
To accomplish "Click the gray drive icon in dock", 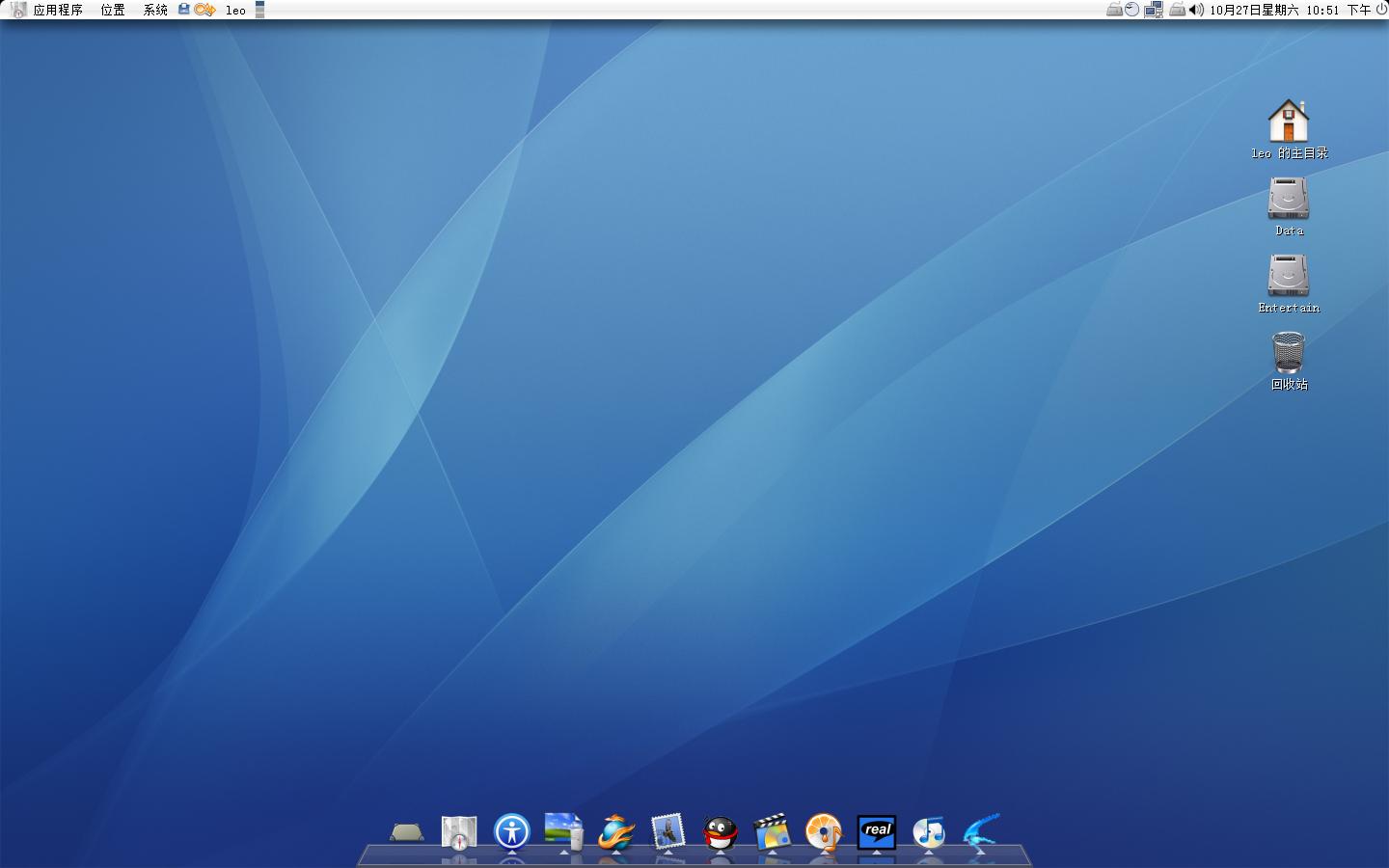I will 407,832.
